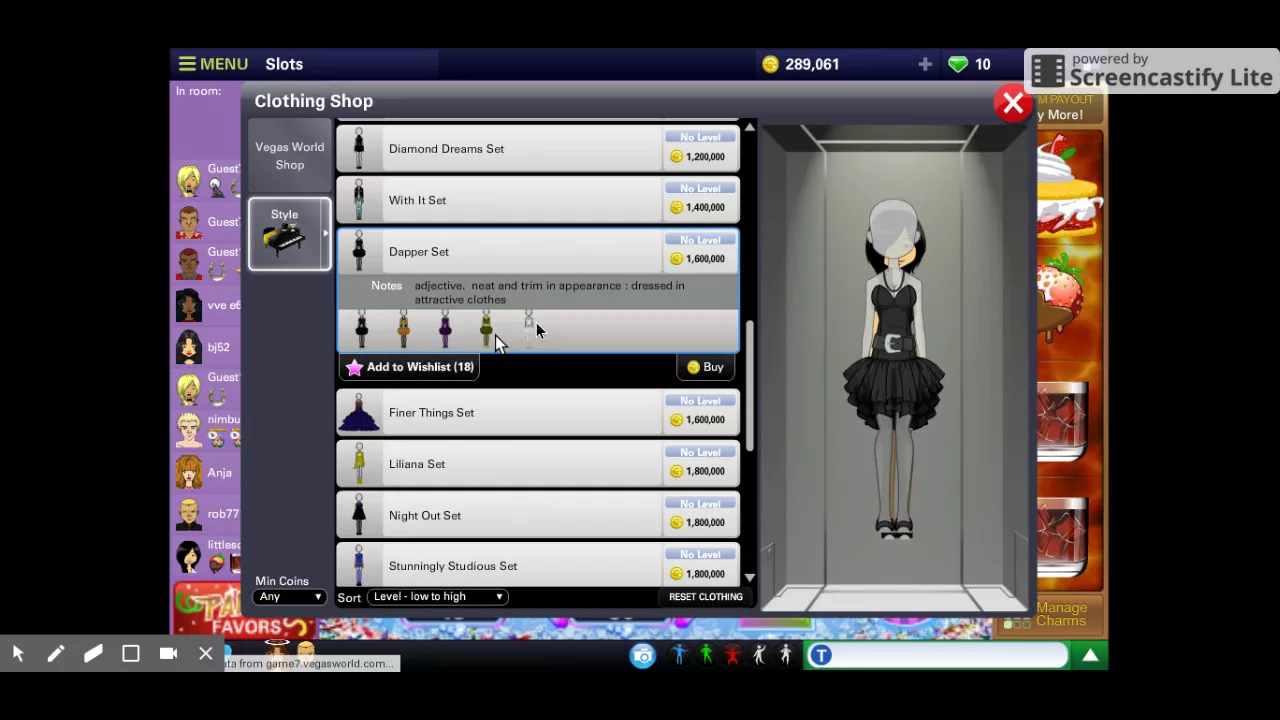Choose the green Dapper Set color variant

click(486, 329)
